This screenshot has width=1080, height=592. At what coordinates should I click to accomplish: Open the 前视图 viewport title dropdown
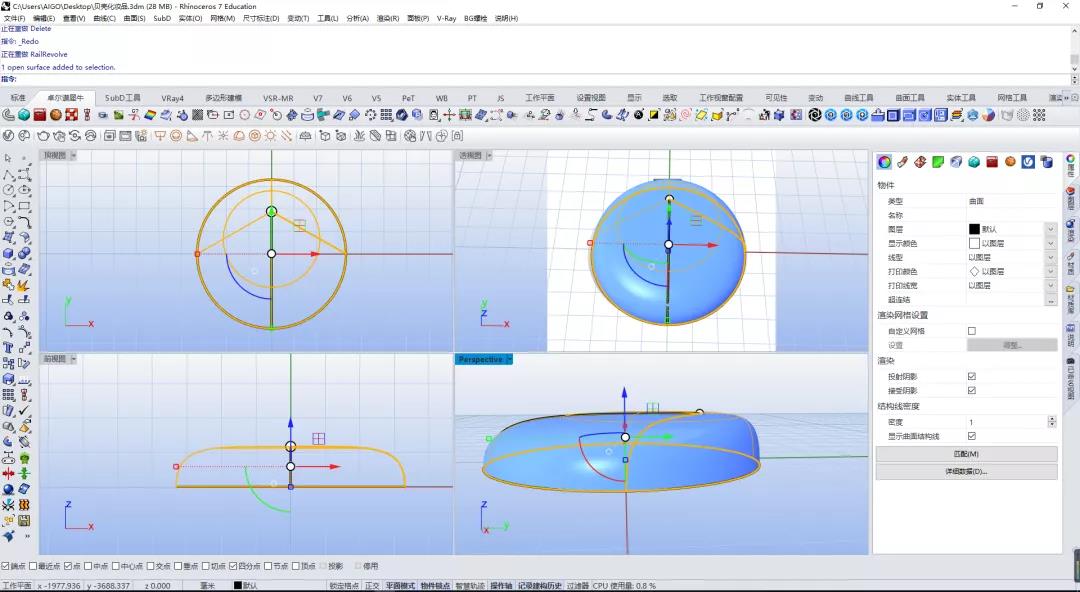(x=74, y=359)
